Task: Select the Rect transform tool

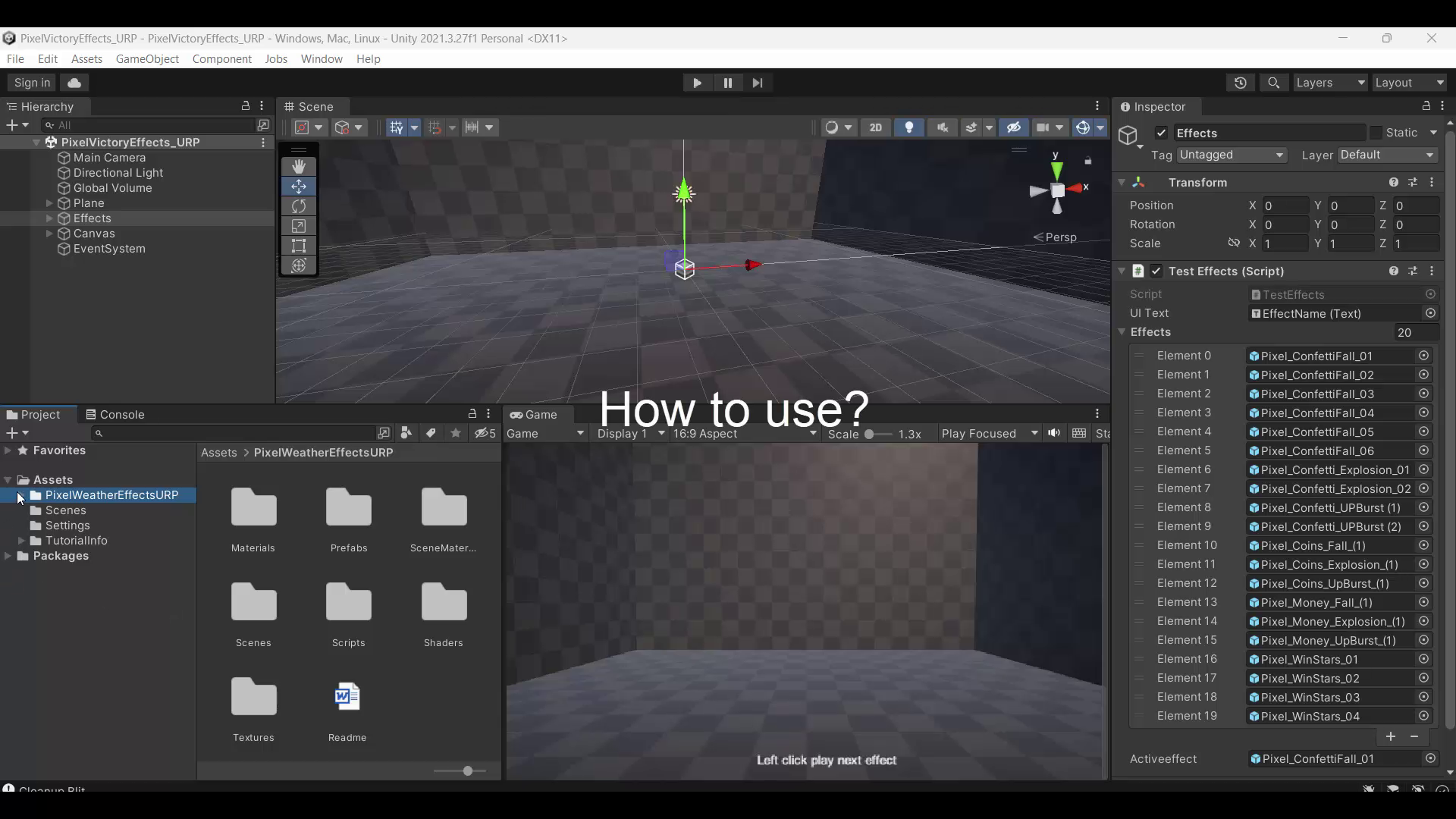Action: pyautogui.click(x=298, y=245)
